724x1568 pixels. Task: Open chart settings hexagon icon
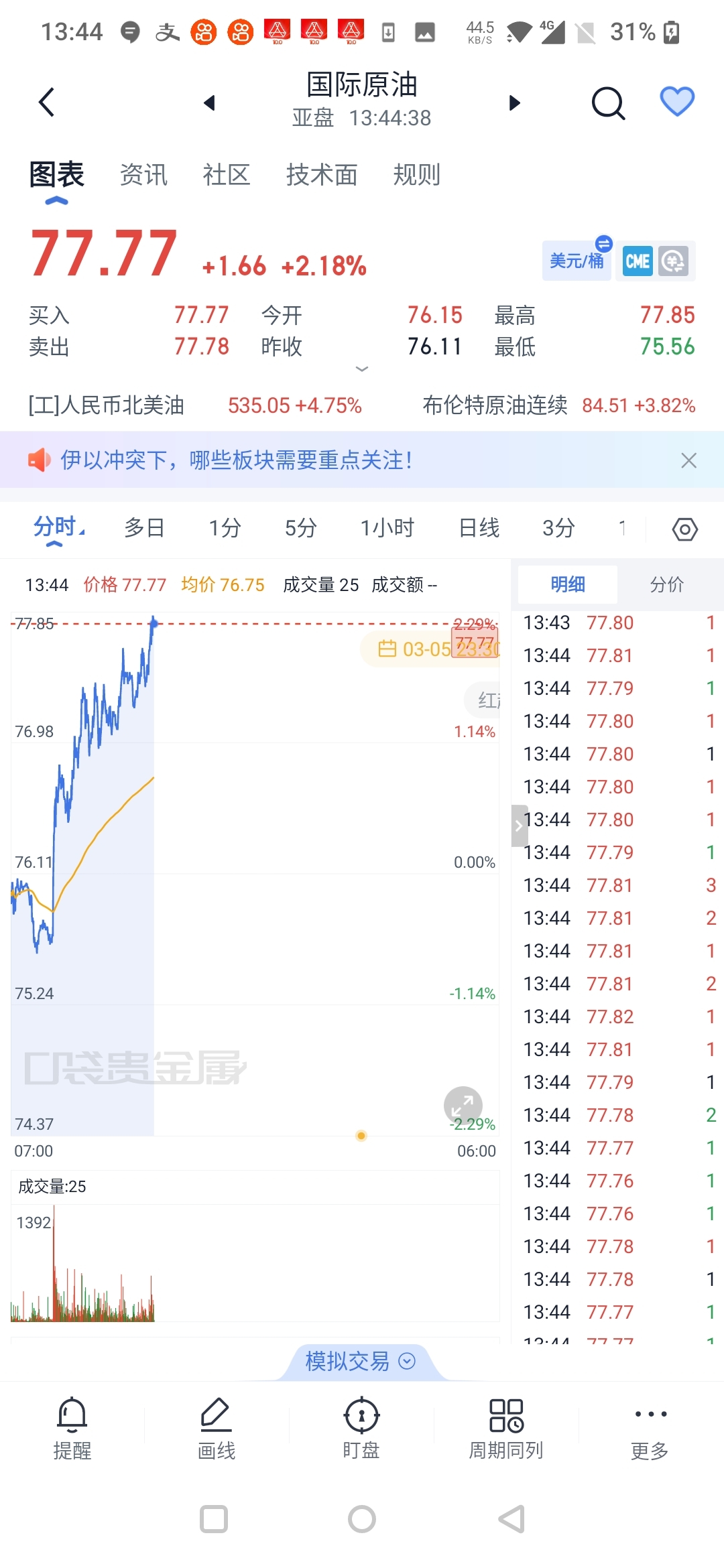point(684,529)
